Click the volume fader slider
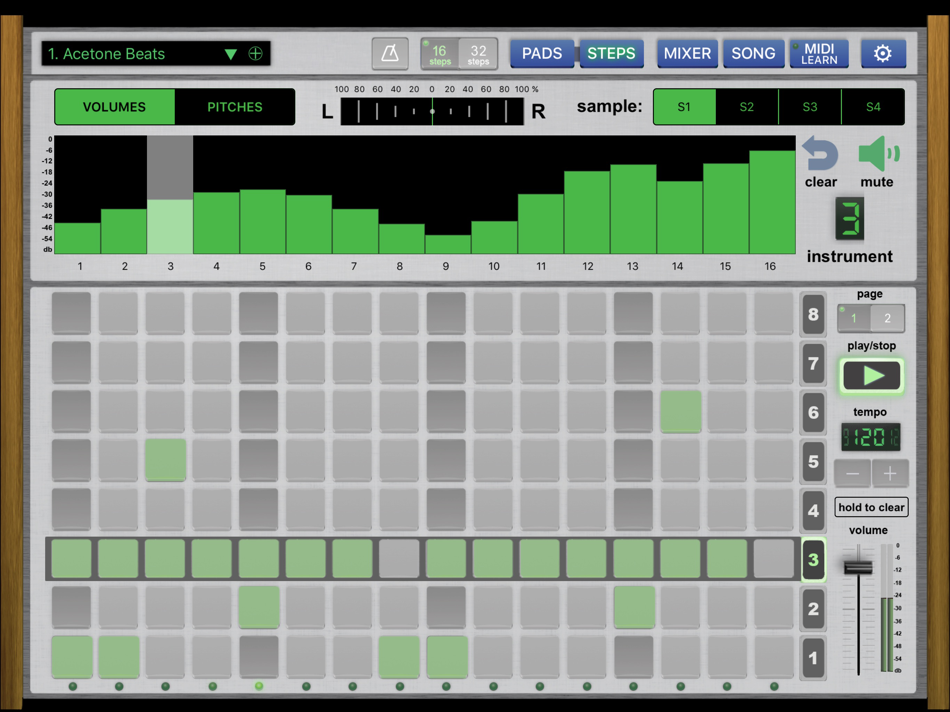950x712 pixels. tap(857, 567)
